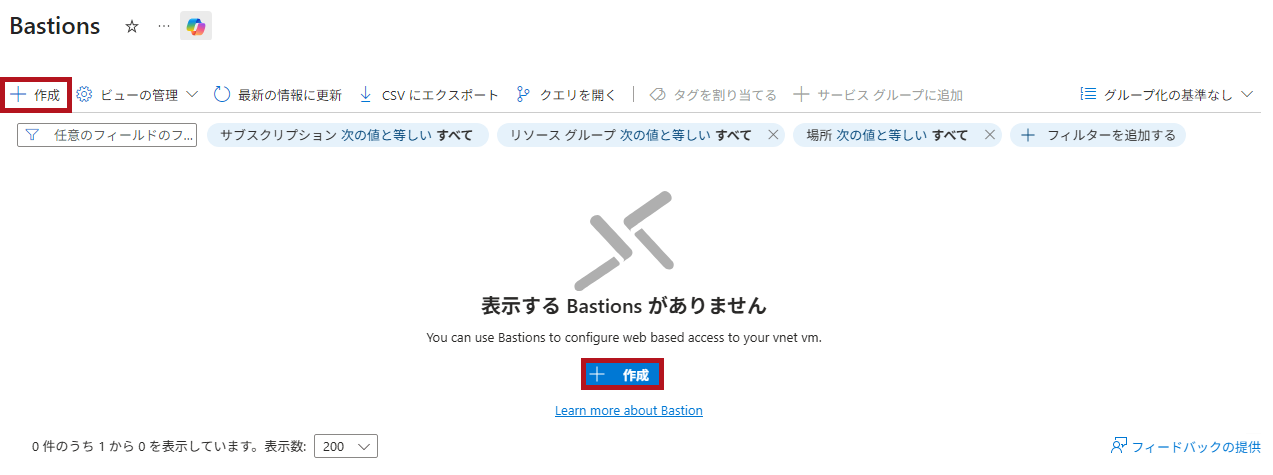This screenshot has height=475, width=1273.
Task: Open the Copilot icon in the header
Action: (x=196, y=27)
